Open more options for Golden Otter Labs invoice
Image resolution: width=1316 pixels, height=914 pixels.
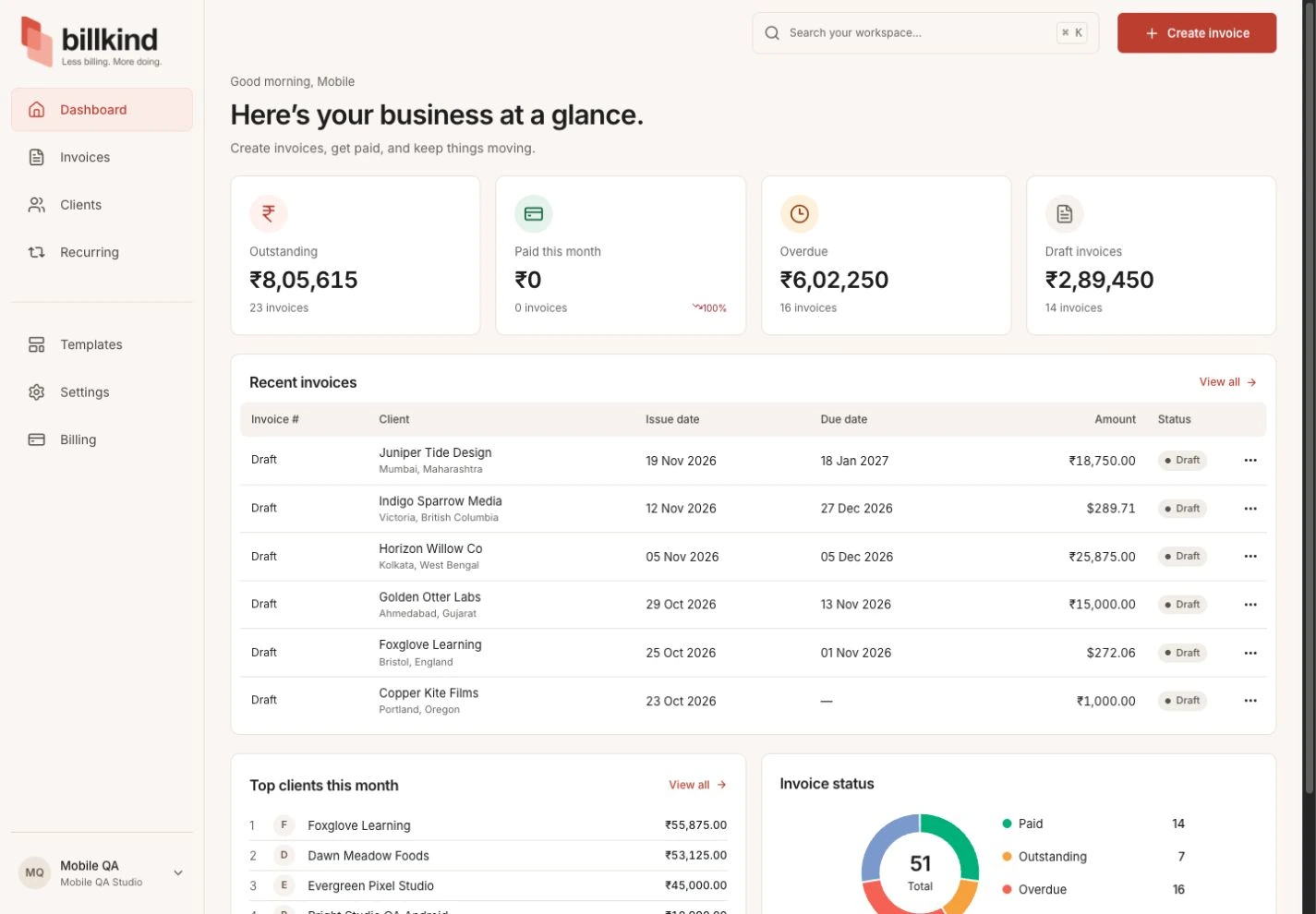[1250, 605]
